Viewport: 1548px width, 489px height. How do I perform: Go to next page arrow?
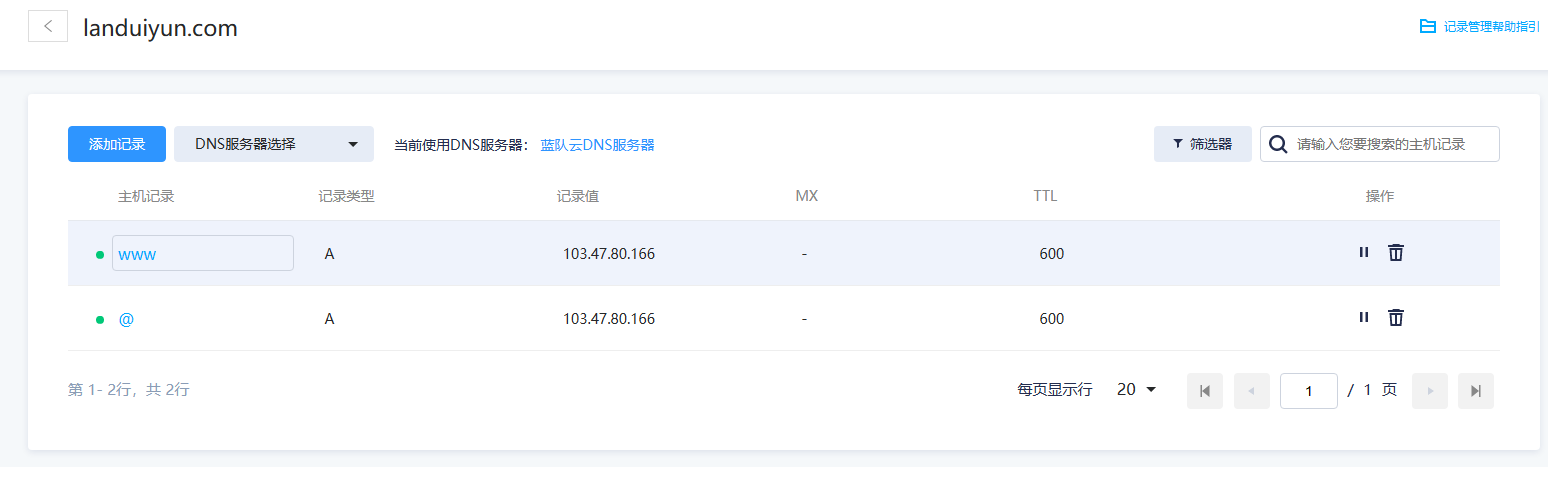(1430, 391)
